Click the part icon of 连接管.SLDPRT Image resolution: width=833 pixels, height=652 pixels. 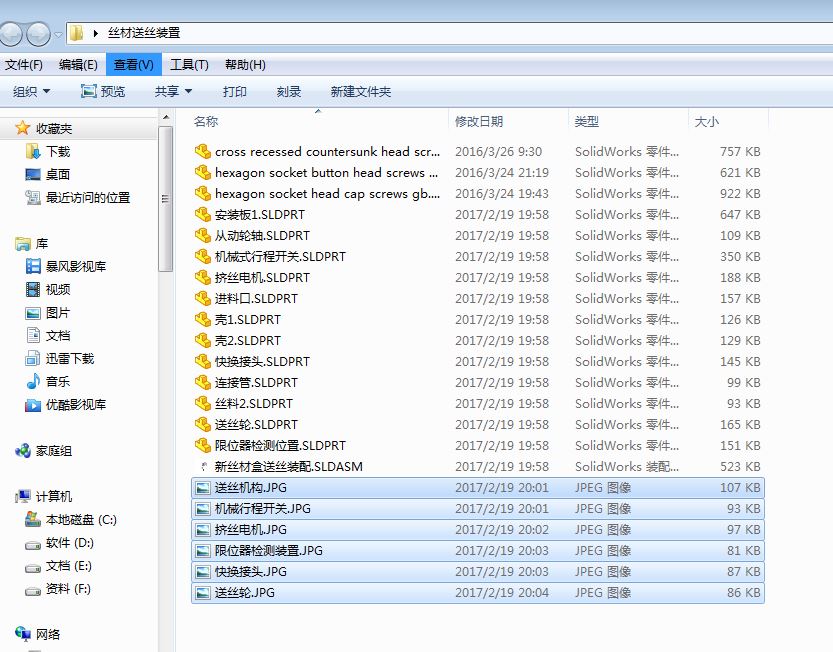click(203, 383)
